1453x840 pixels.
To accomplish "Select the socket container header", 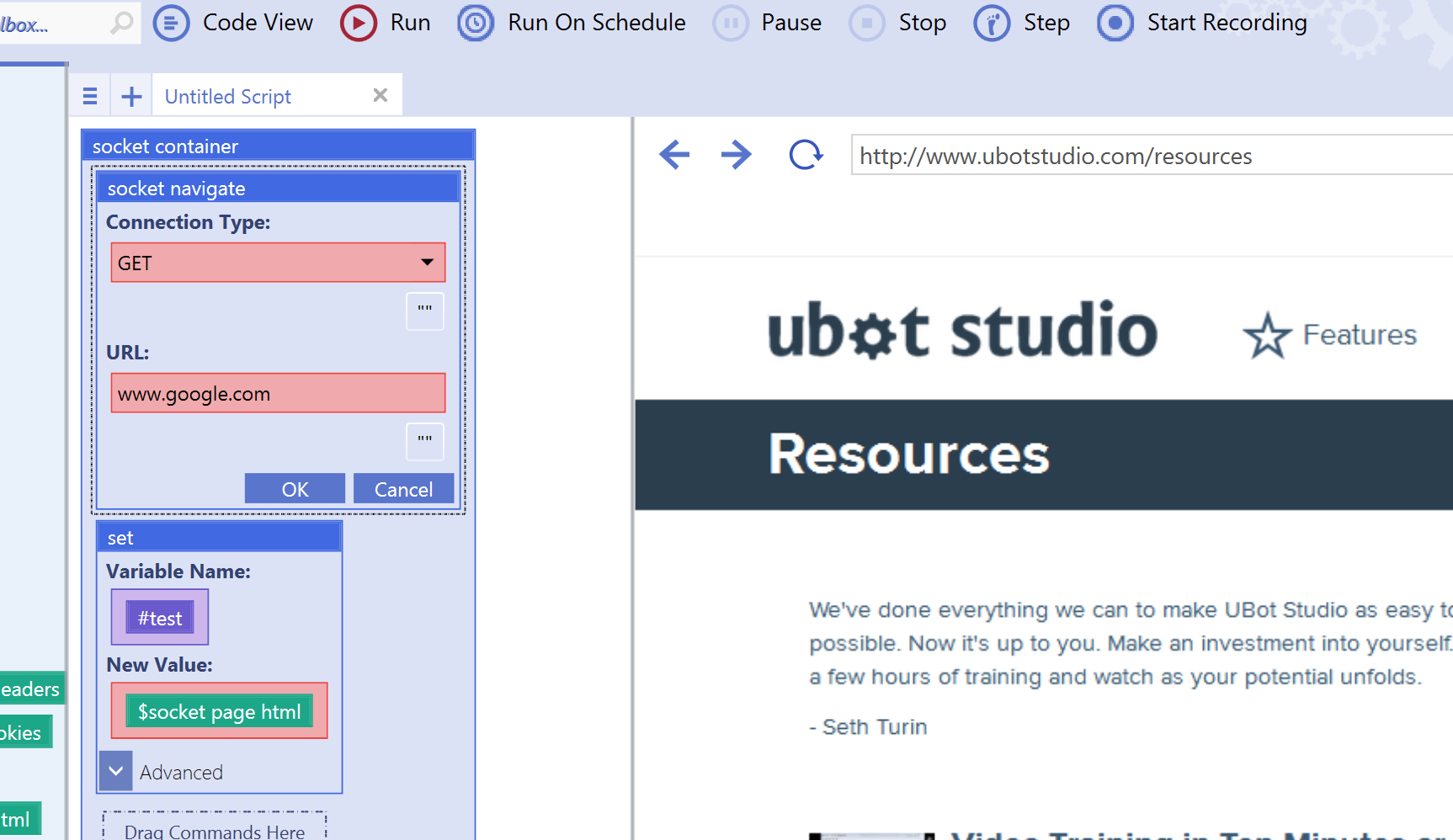I will 279,146.
